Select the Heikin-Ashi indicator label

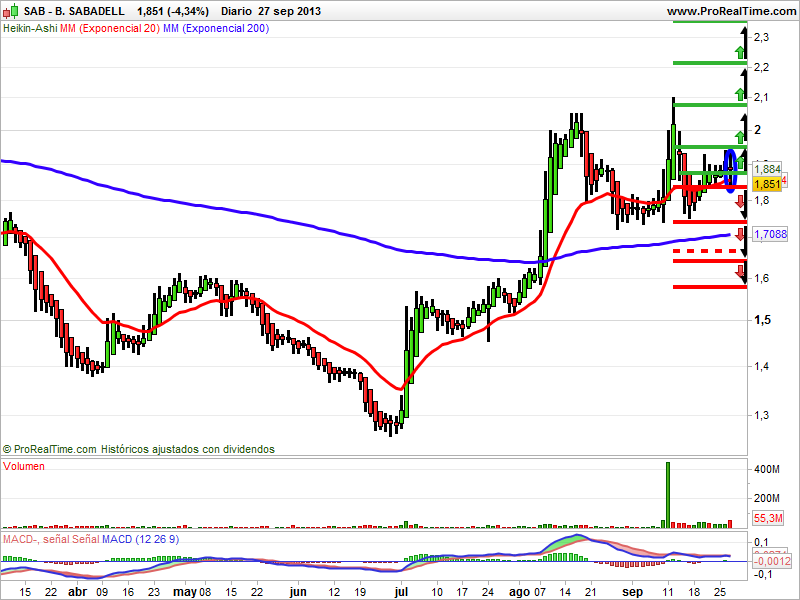(x=30, y=29)
